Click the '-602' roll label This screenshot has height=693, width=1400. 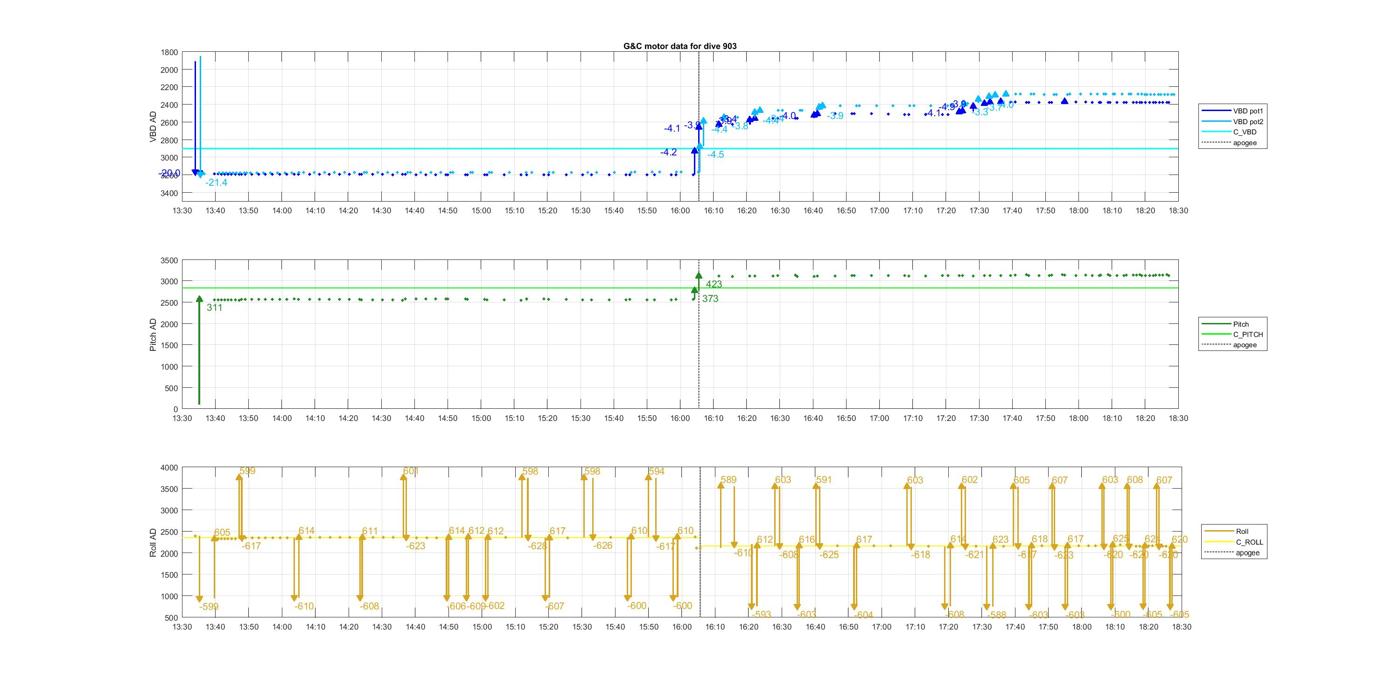(x=495, y=606)
